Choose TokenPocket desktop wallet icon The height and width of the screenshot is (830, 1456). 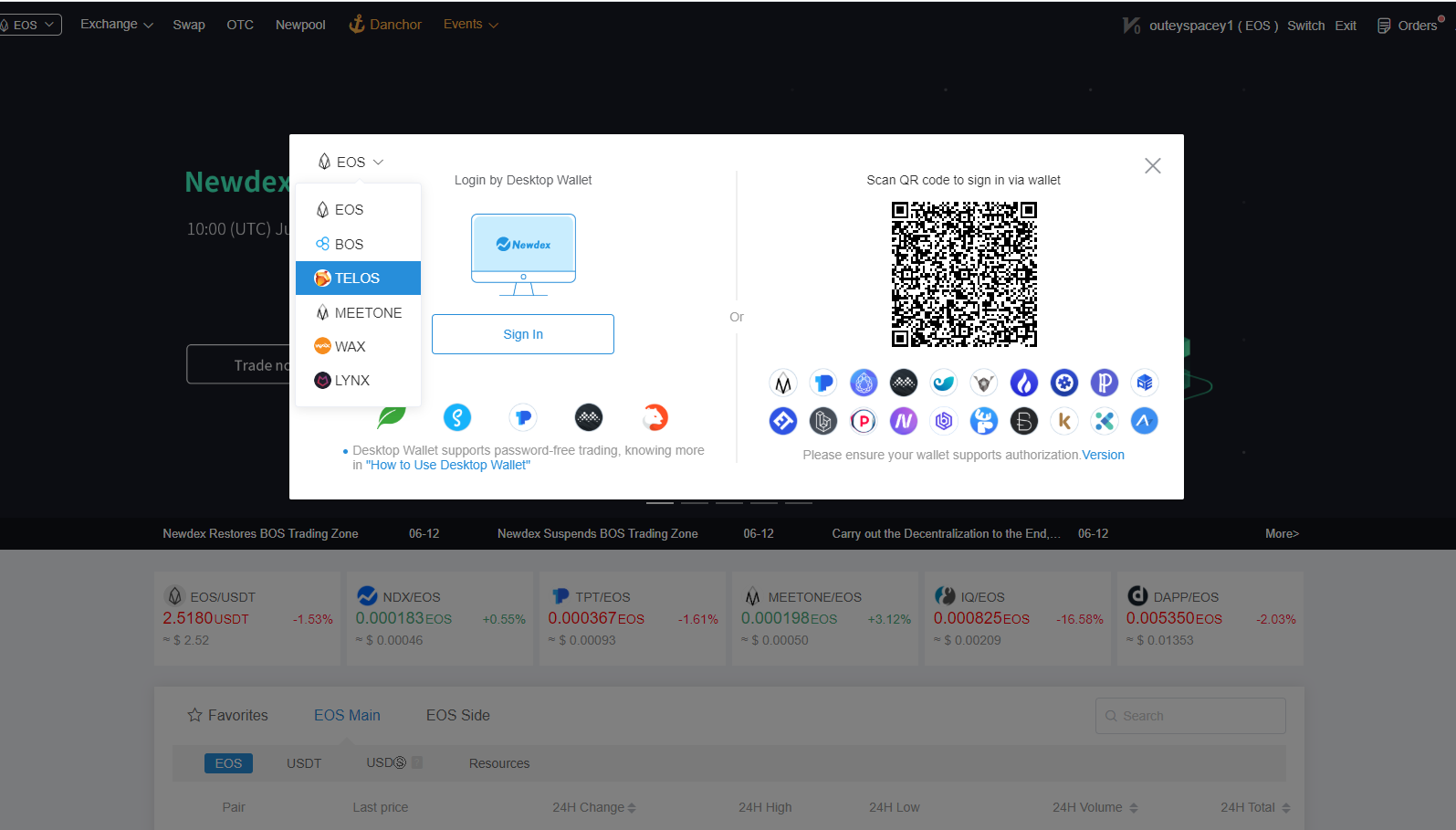(523, 417)
